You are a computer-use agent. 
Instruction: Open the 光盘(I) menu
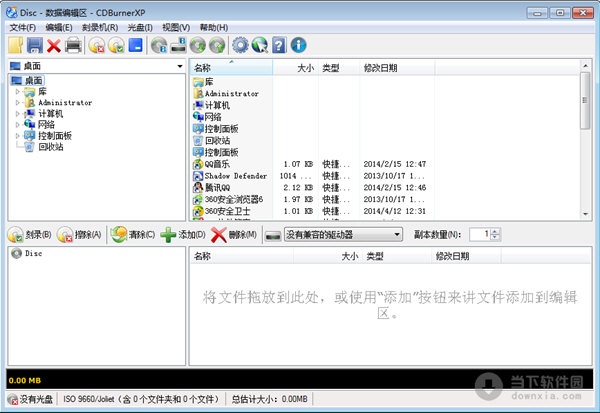[x=140, y=28]
